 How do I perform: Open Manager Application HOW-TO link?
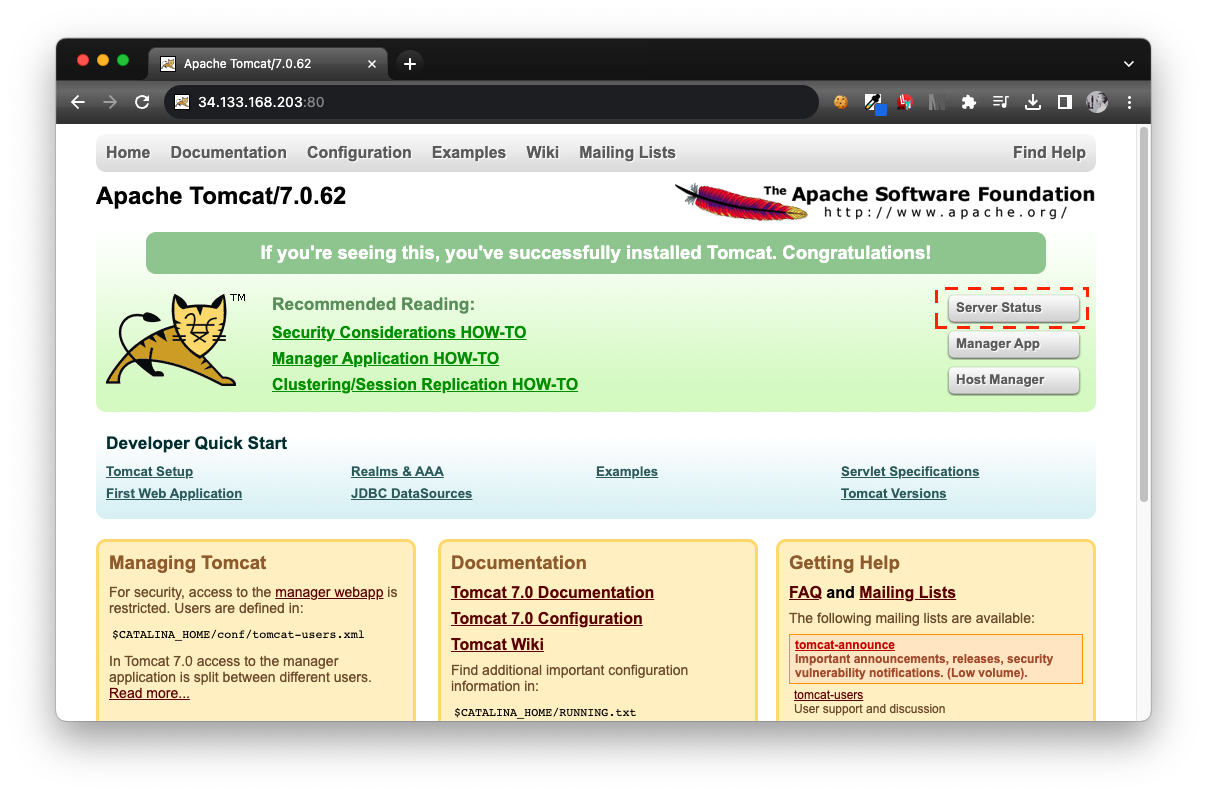[385, 359]
